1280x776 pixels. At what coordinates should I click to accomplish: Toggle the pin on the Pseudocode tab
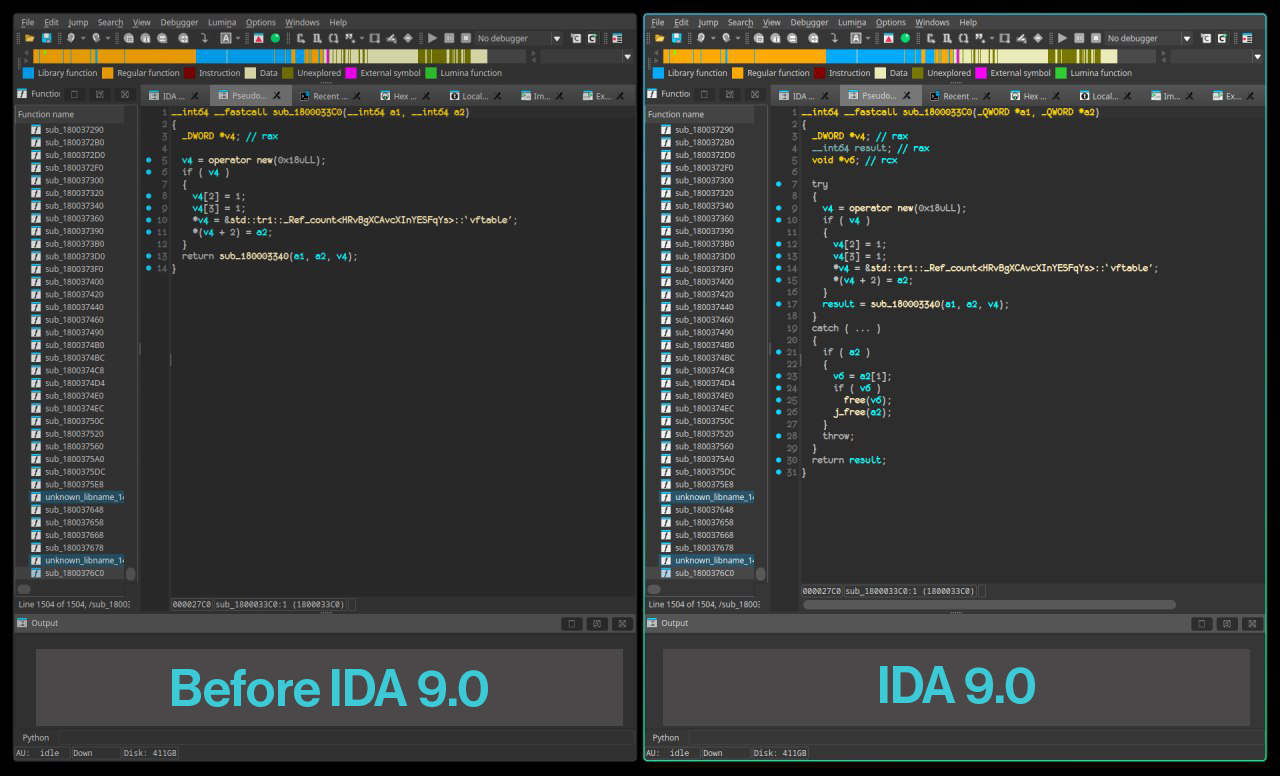[x=276, y=95]
